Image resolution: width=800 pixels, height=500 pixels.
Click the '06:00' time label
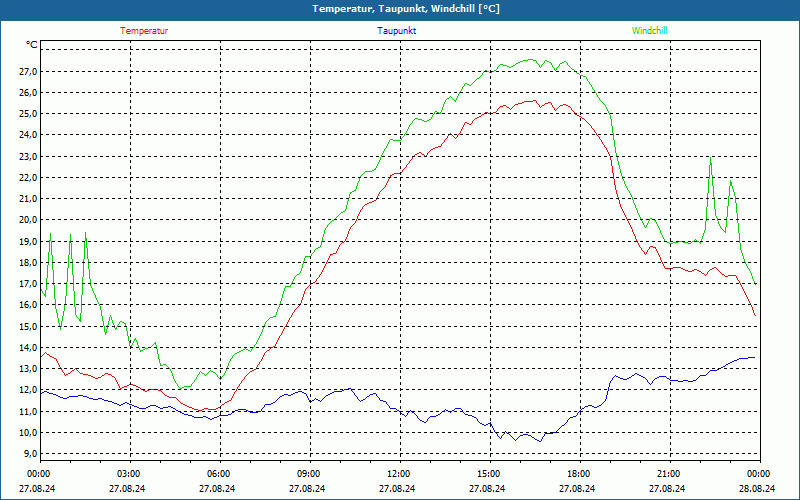tap(217, 474)
